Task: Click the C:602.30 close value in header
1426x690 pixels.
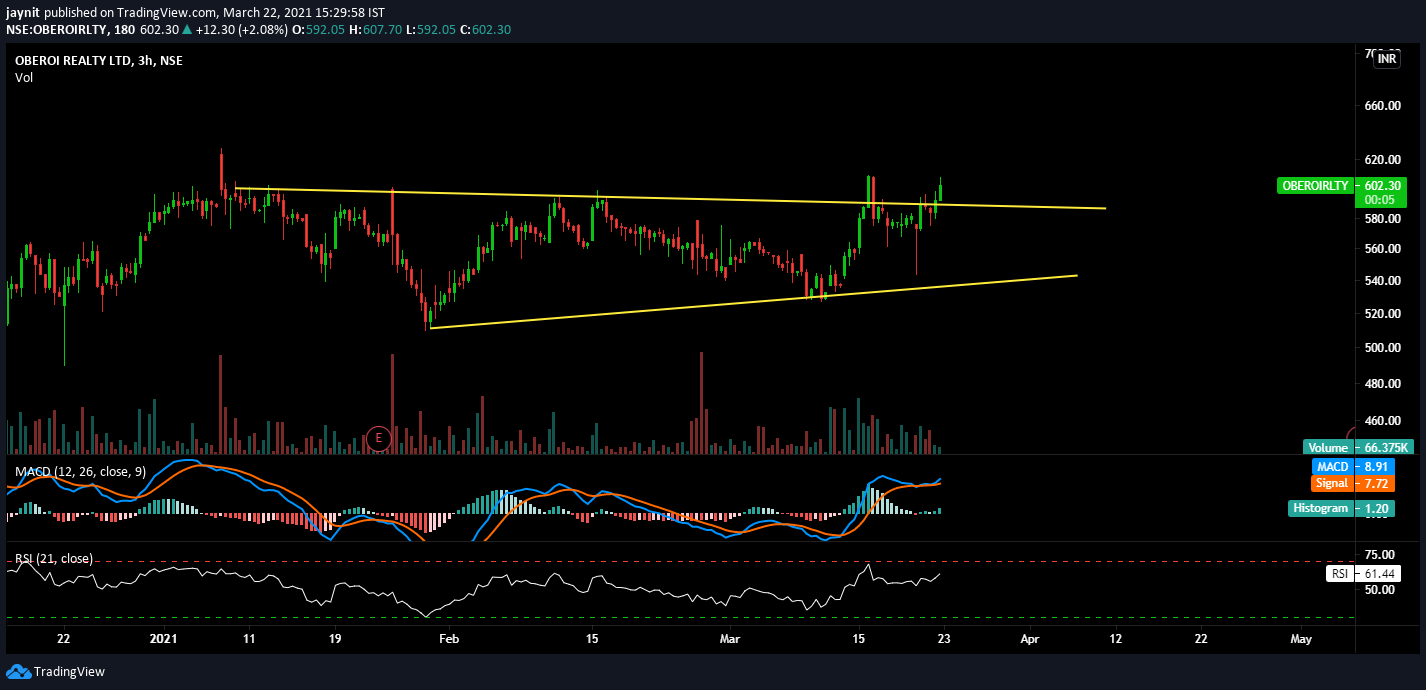Action: click(x=487, y=29)
